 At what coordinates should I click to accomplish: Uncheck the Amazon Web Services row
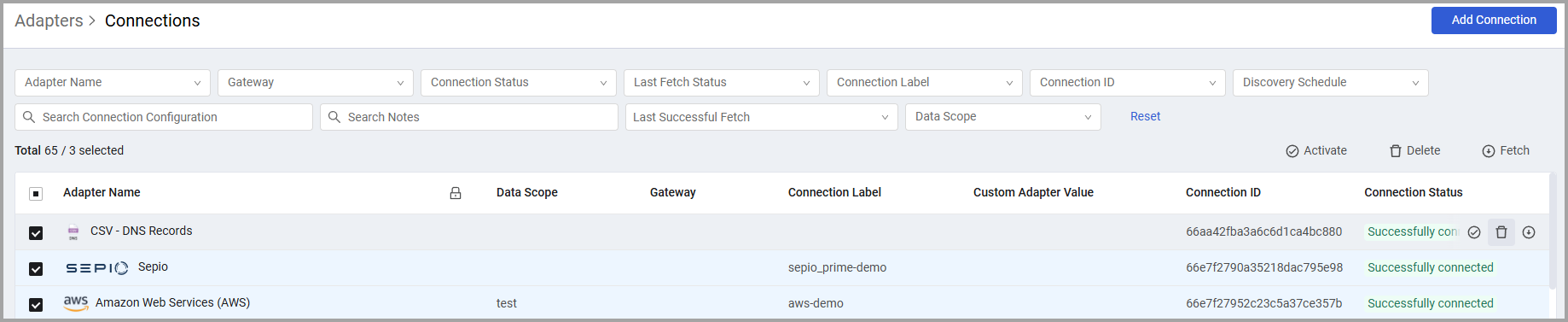click(36, 304)
